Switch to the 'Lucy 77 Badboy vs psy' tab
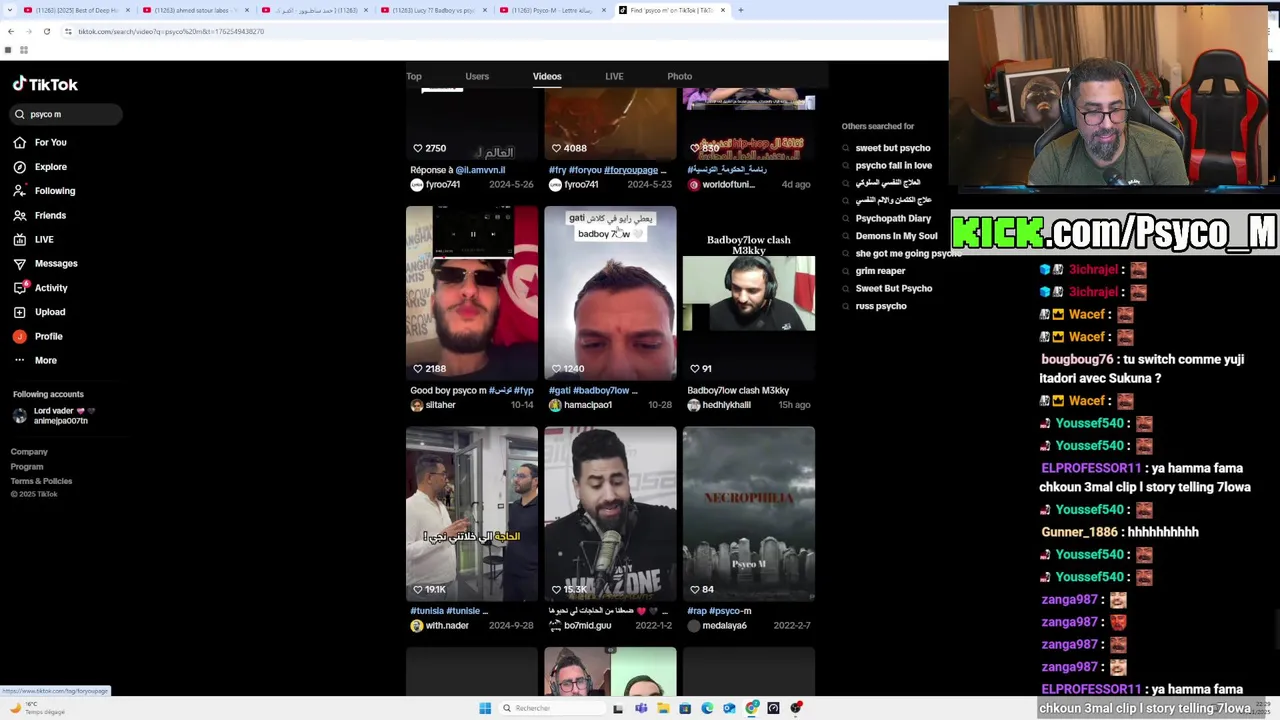Image resolution: width=1280 pixels, height=720 pixels. (x=432, y=10)
